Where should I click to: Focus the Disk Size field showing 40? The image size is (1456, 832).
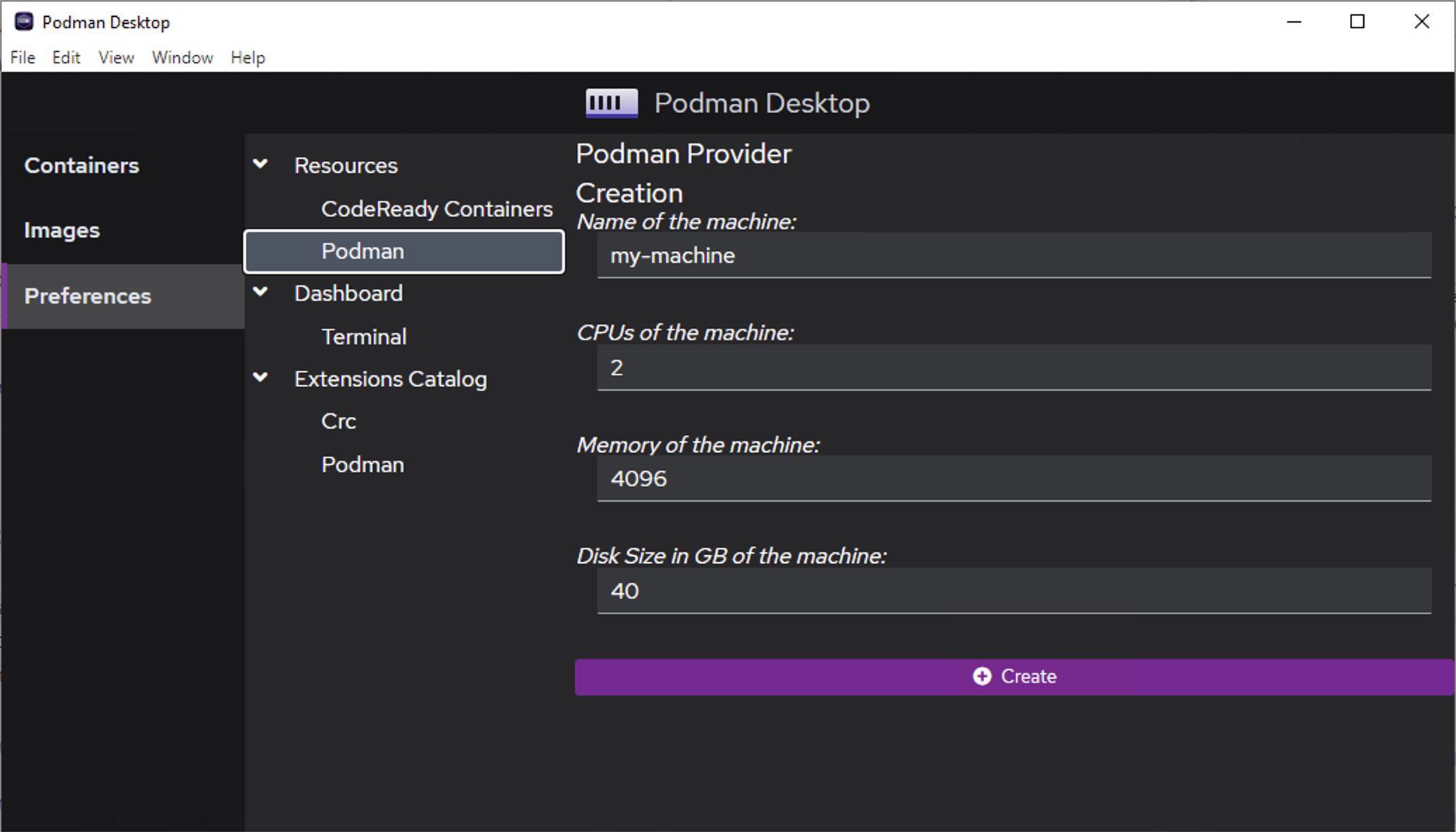point(1014,591)
